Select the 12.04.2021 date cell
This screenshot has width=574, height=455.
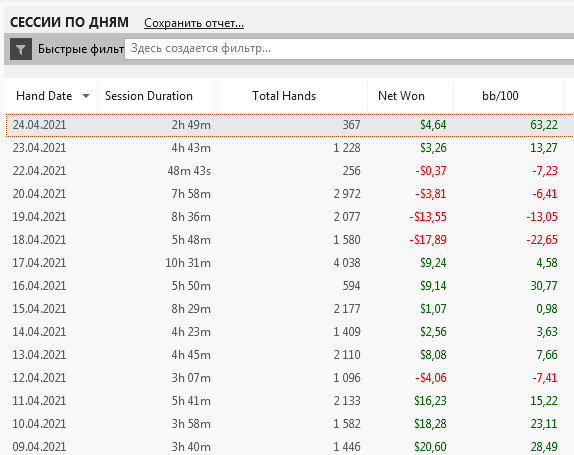click(39, 378)
